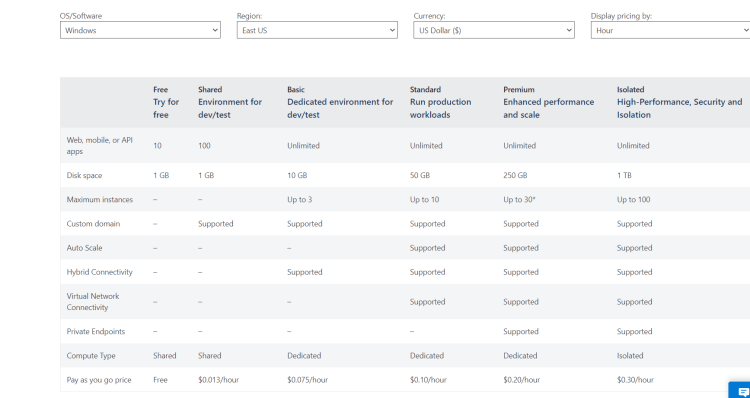This screenshot has width=750, height=398.
Task: Click the 'Custom domain' row label
Action: point(93,224)
